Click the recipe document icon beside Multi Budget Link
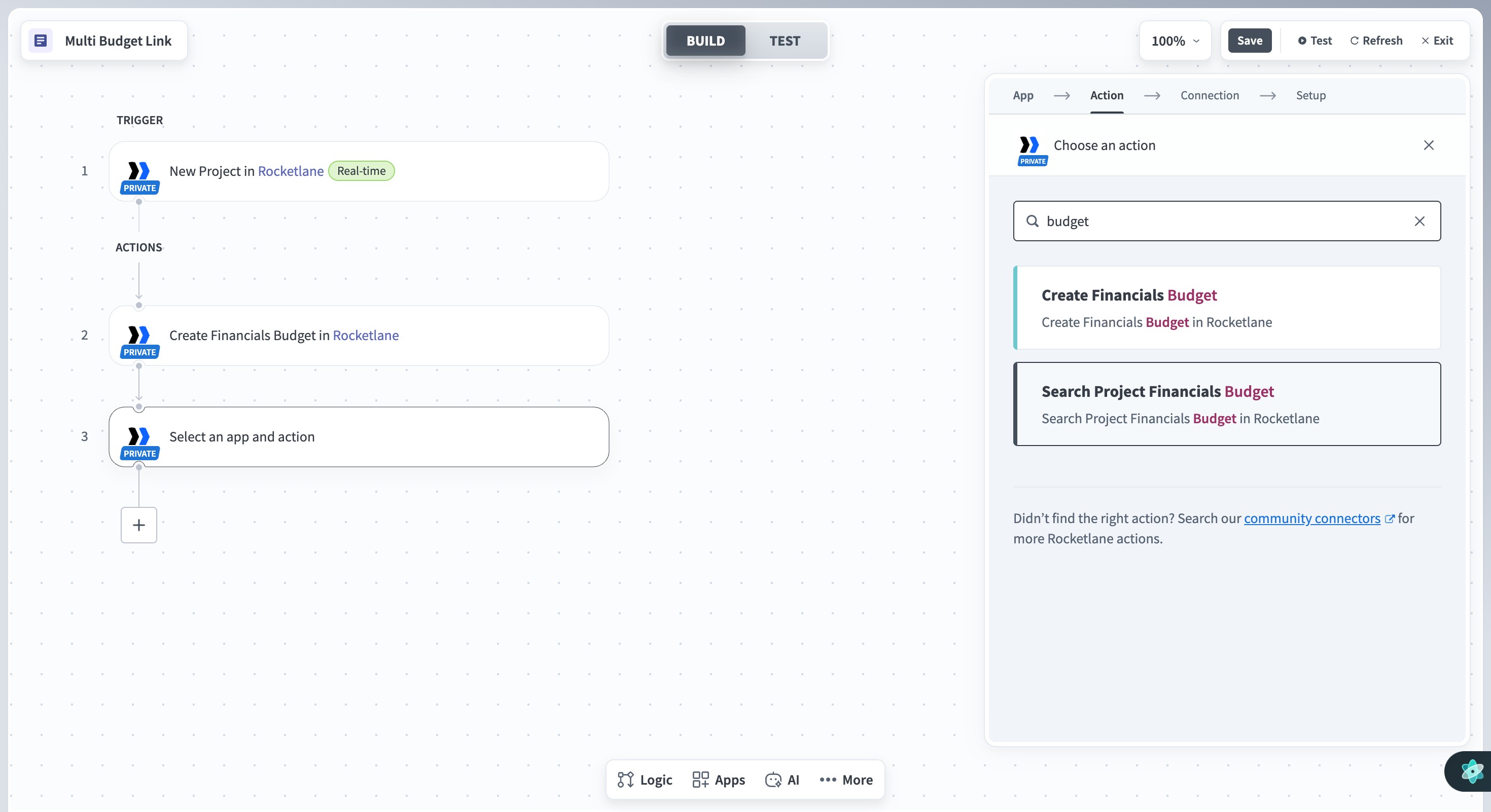Viewport: 1491px width, 812px height. click(41, 41)
